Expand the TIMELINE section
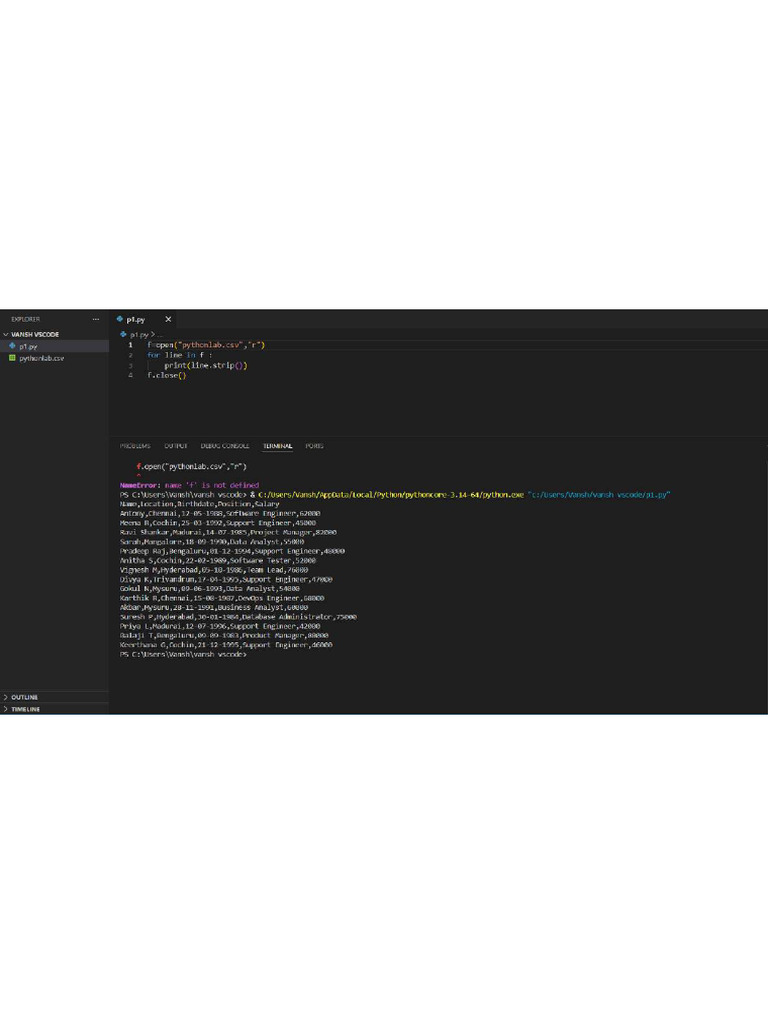 [x=25, y=709]
